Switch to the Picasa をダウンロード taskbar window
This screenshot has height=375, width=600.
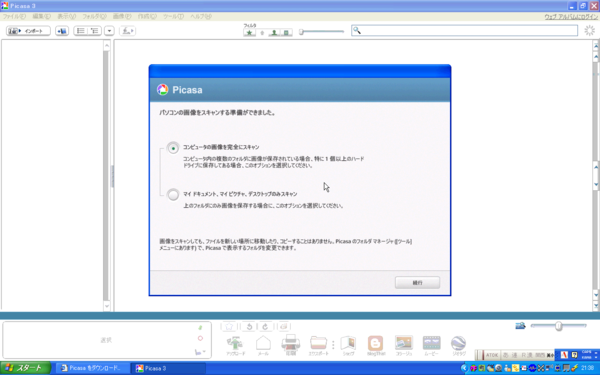tap(92, 368)
